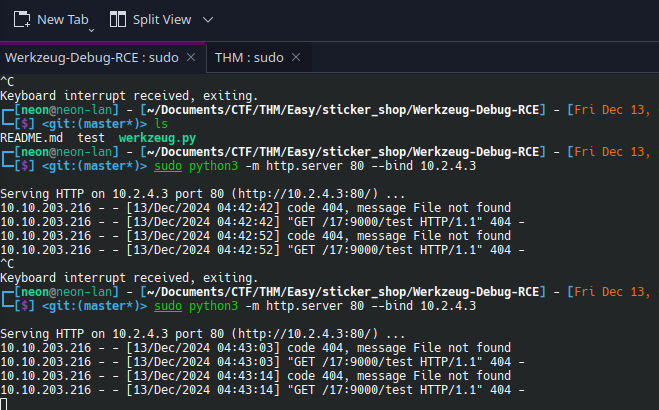Click README.md in the ls output
This screenshot has width=659, height=410.
(32, 138)
